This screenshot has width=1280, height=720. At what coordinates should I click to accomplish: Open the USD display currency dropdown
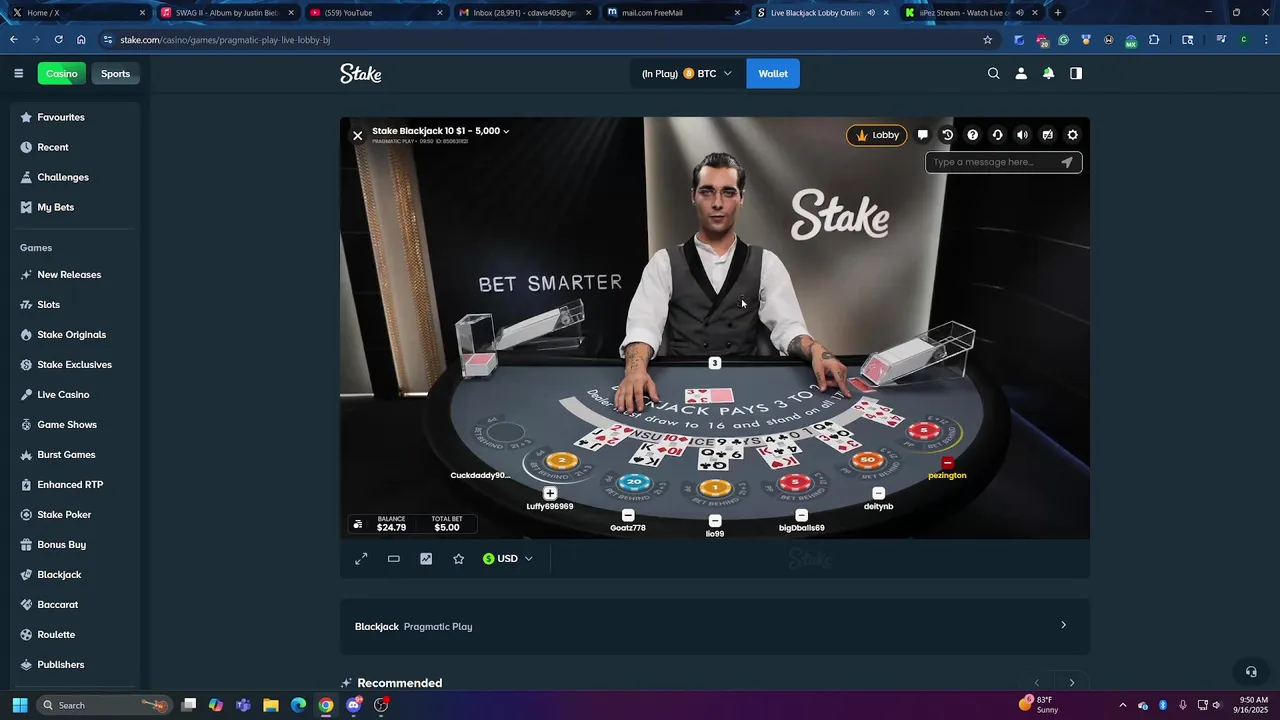point(508,559)
